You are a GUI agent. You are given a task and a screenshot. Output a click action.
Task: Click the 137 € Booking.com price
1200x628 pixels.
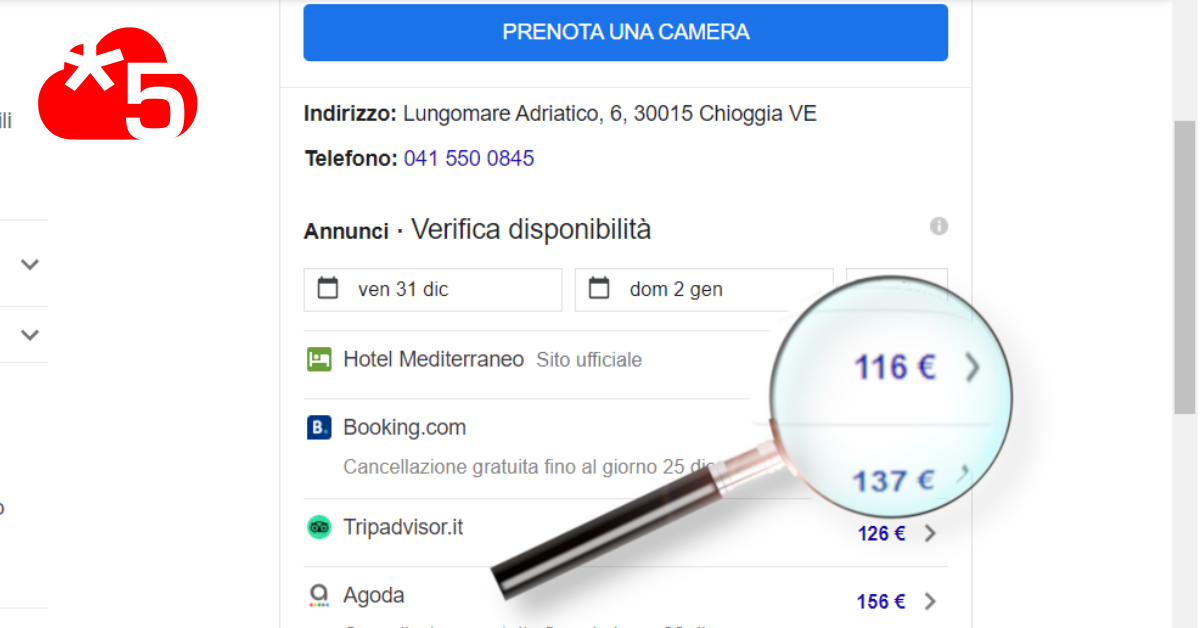click(893, 481)
